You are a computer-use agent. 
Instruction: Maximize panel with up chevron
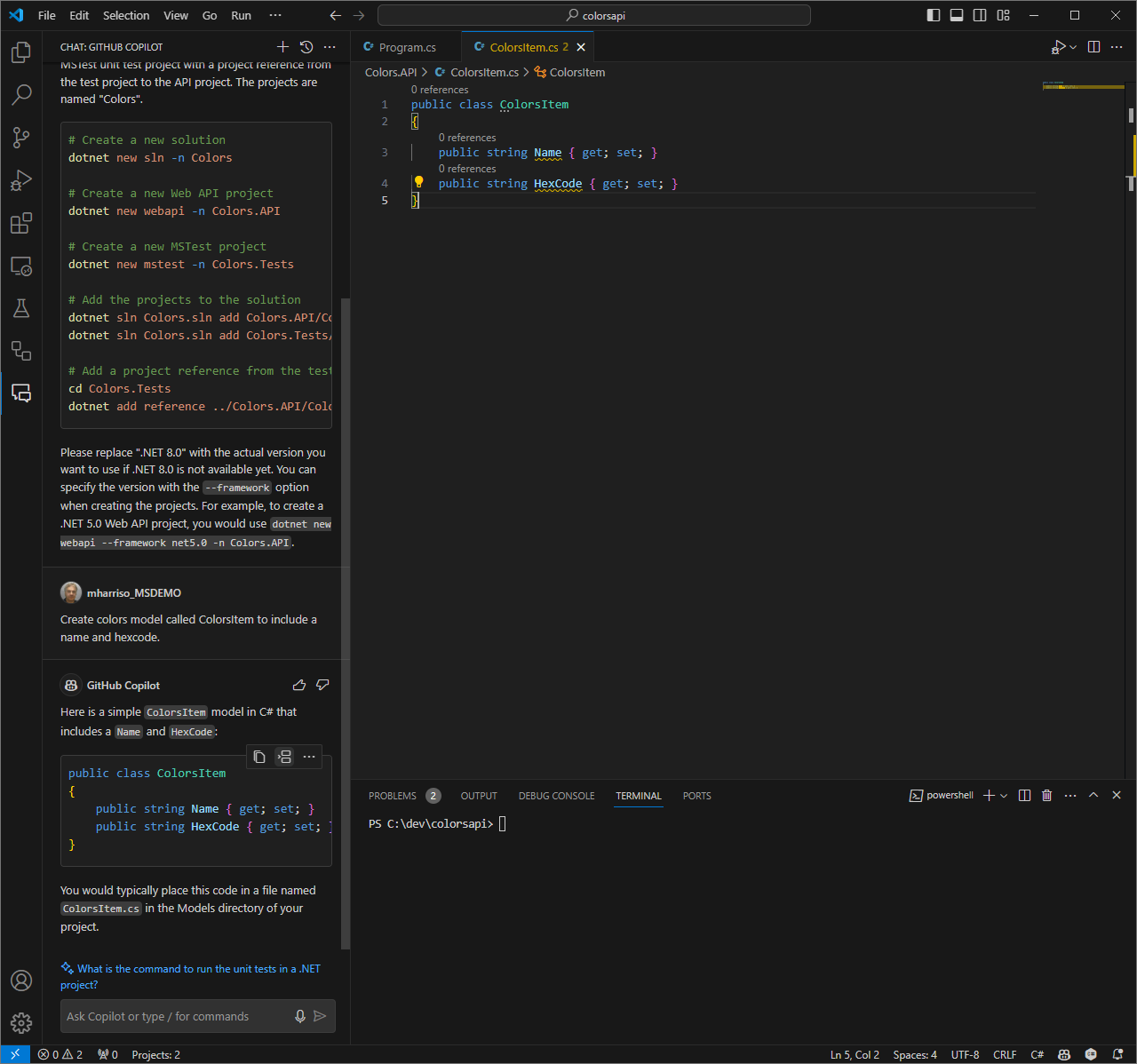click(x=1093, y=795)
